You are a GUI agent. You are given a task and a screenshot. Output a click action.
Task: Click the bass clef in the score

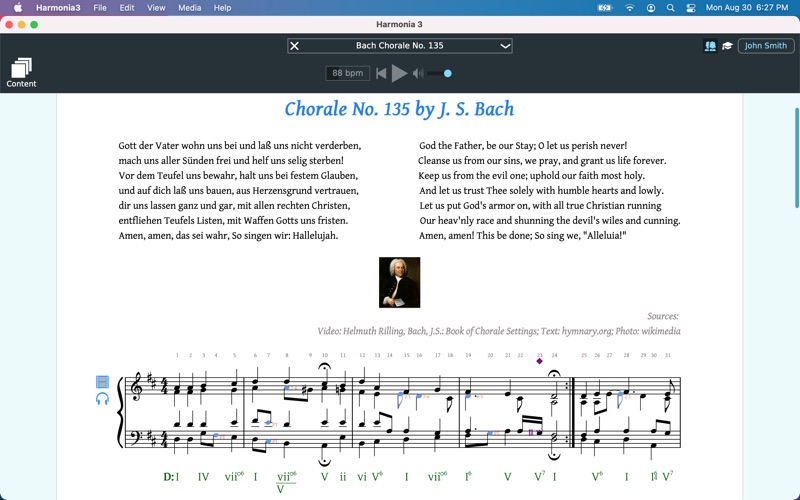point(136,437)
